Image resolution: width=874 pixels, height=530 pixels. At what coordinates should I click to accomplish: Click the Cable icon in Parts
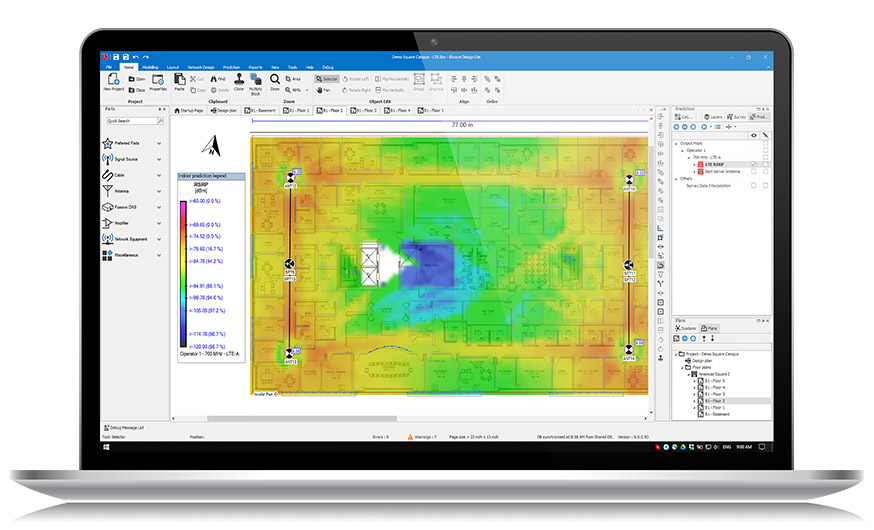pyautogui.click(x=108, y=175)
